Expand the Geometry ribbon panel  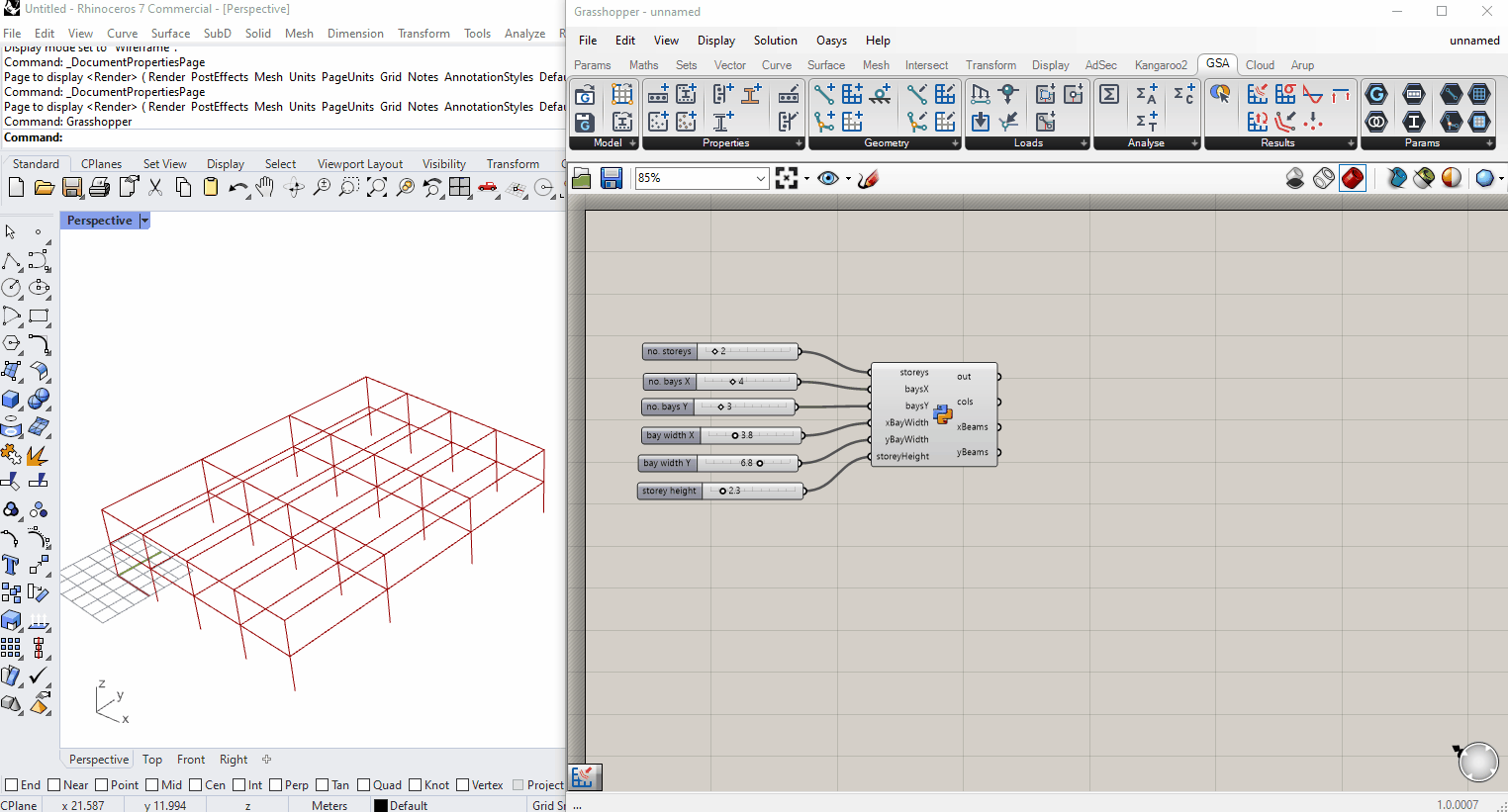[x=955, y=143]
